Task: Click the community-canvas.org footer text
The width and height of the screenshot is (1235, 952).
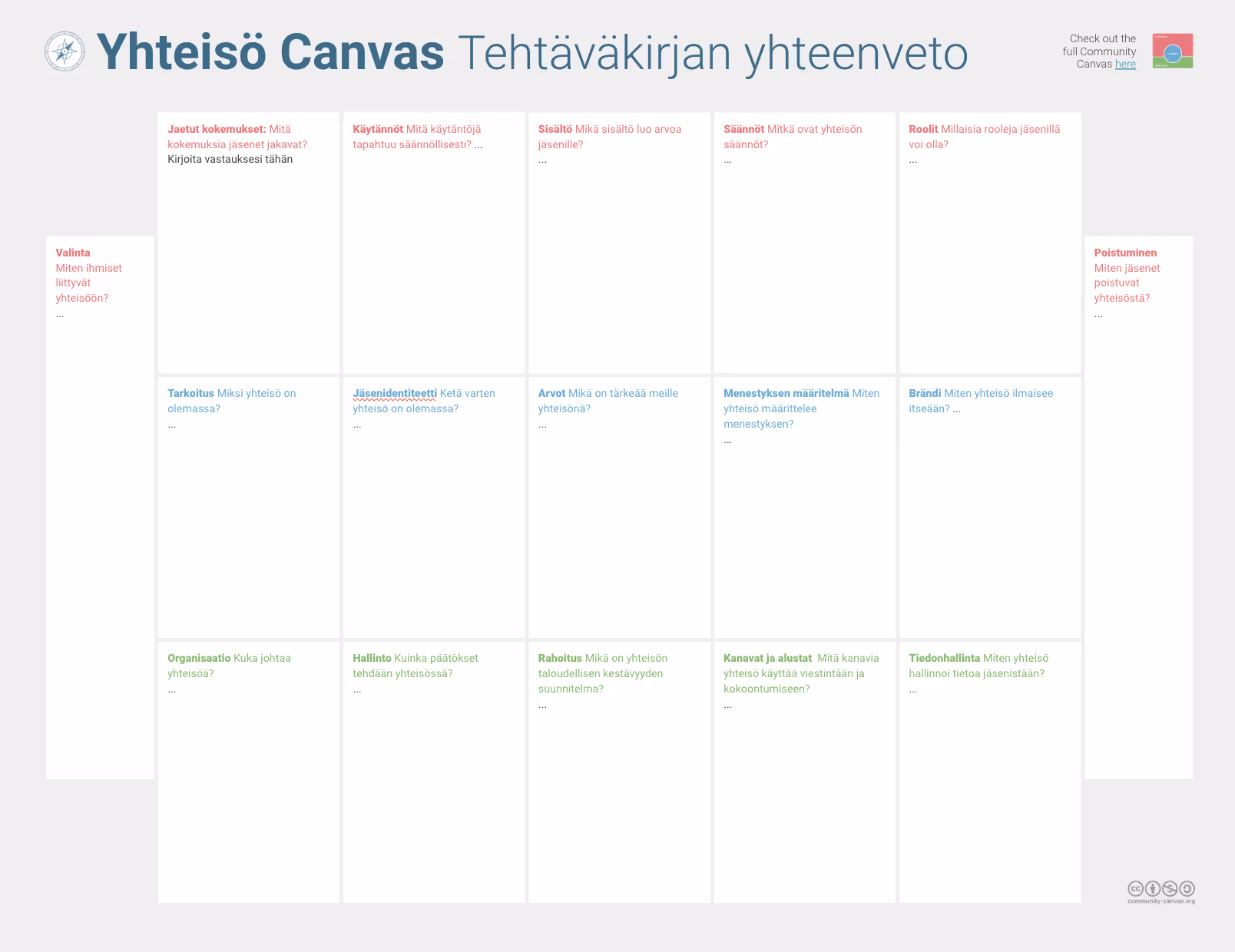Action: click(x=1161, y=901)
